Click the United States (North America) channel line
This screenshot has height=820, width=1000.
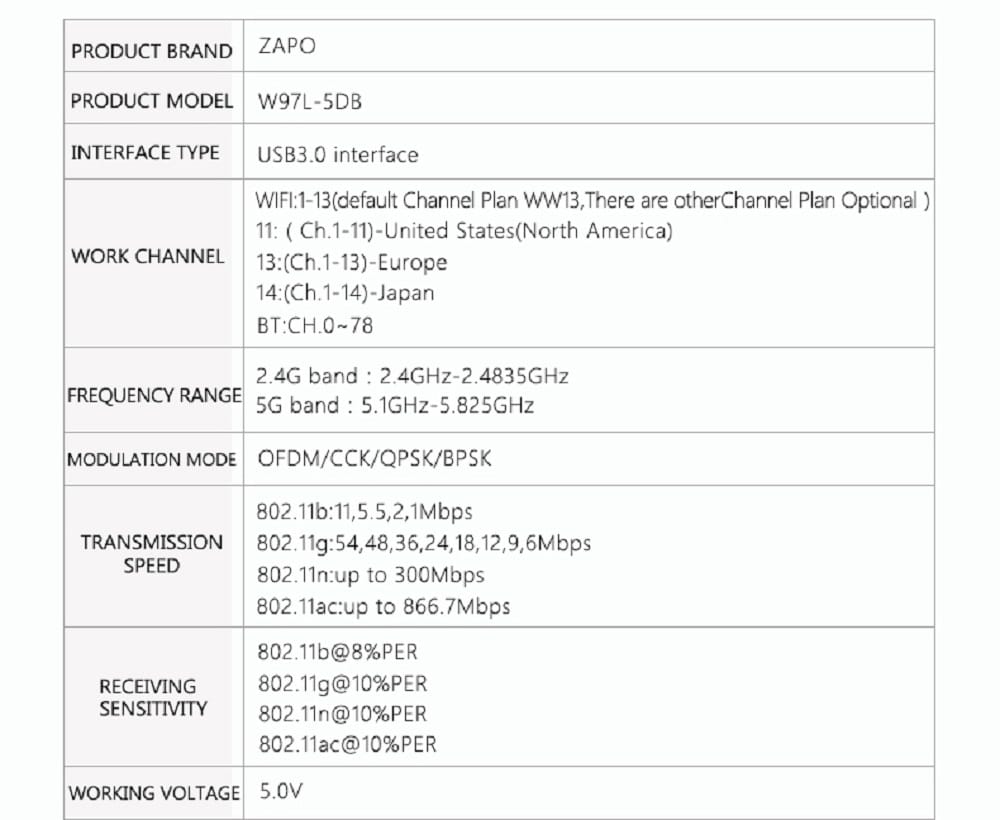[x=464, y=231]
